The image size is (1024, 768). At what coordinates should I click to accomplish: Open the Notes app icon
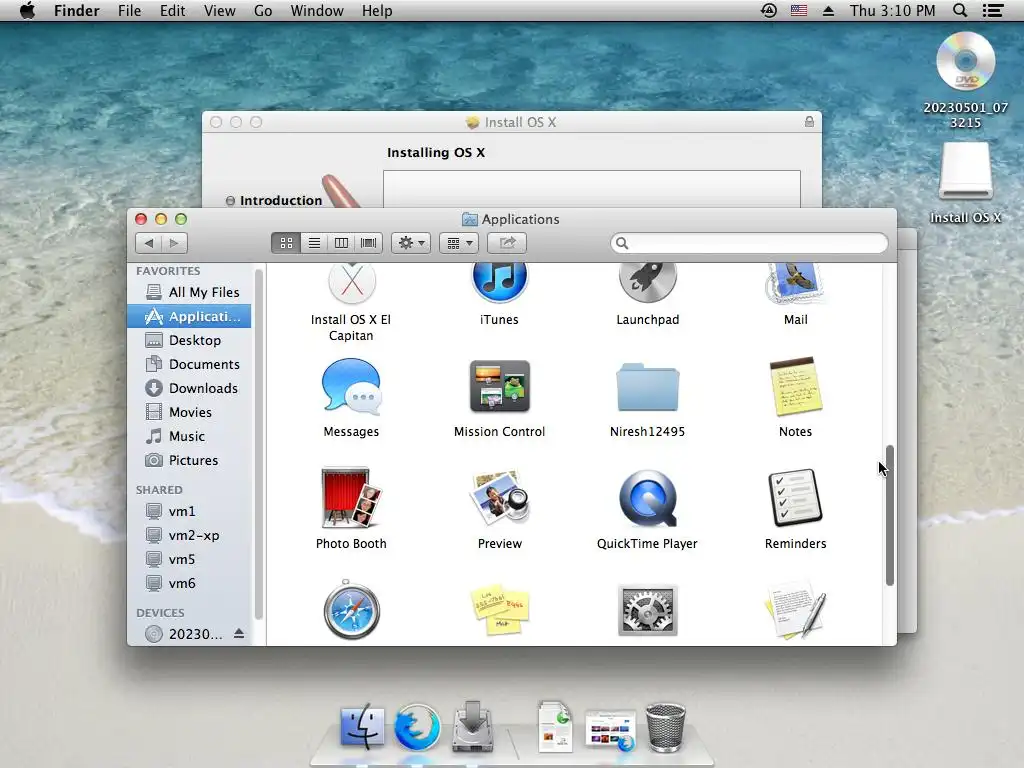tap(795, 387)
